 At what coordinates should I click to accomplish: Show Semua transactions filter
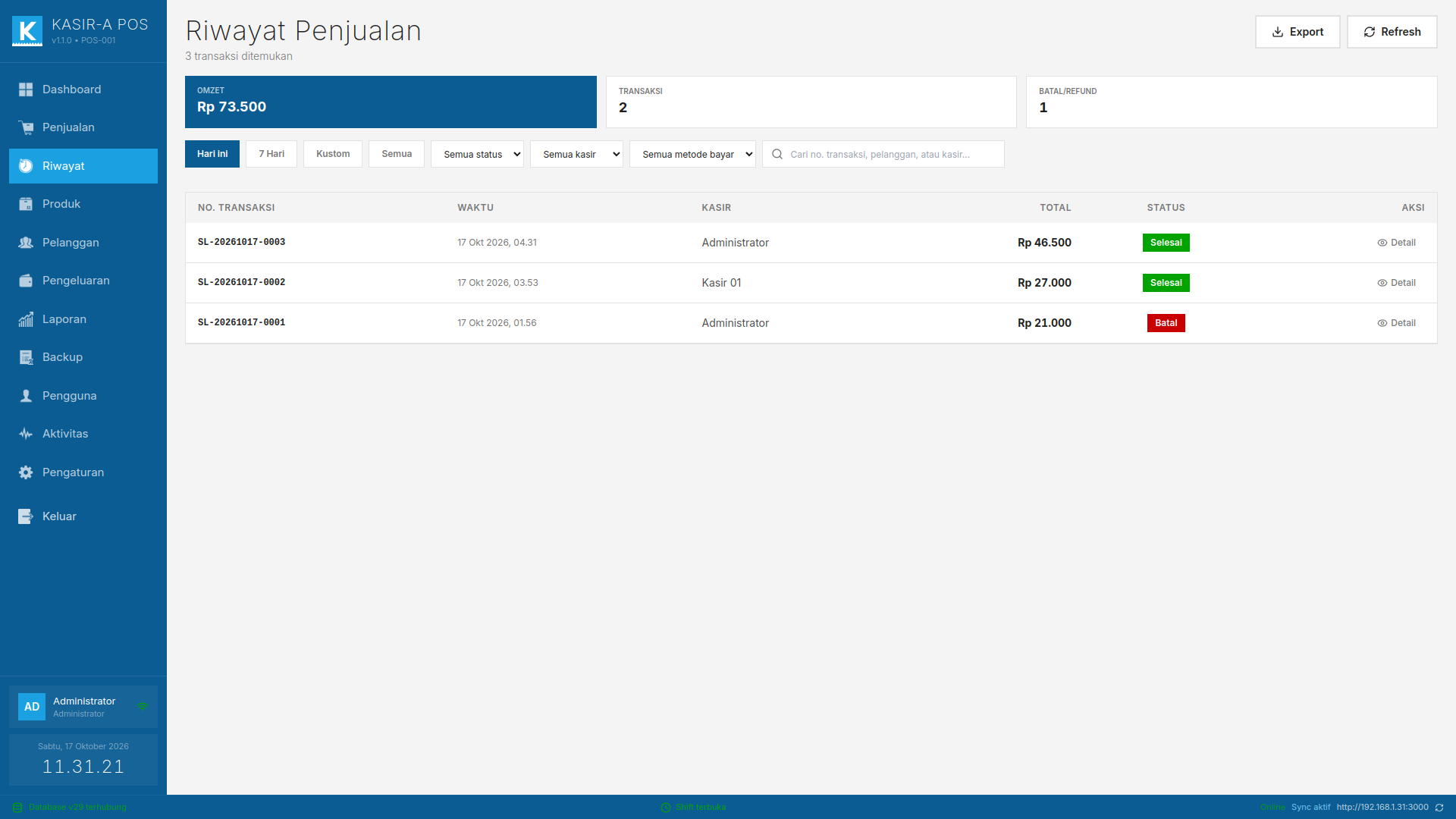tap(397, 154)
